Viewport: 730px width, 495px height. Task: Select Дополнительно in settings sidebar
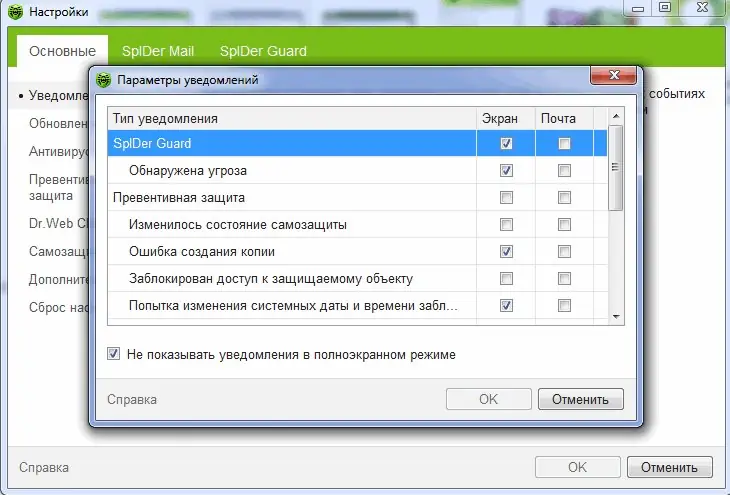tap(58, 279)
